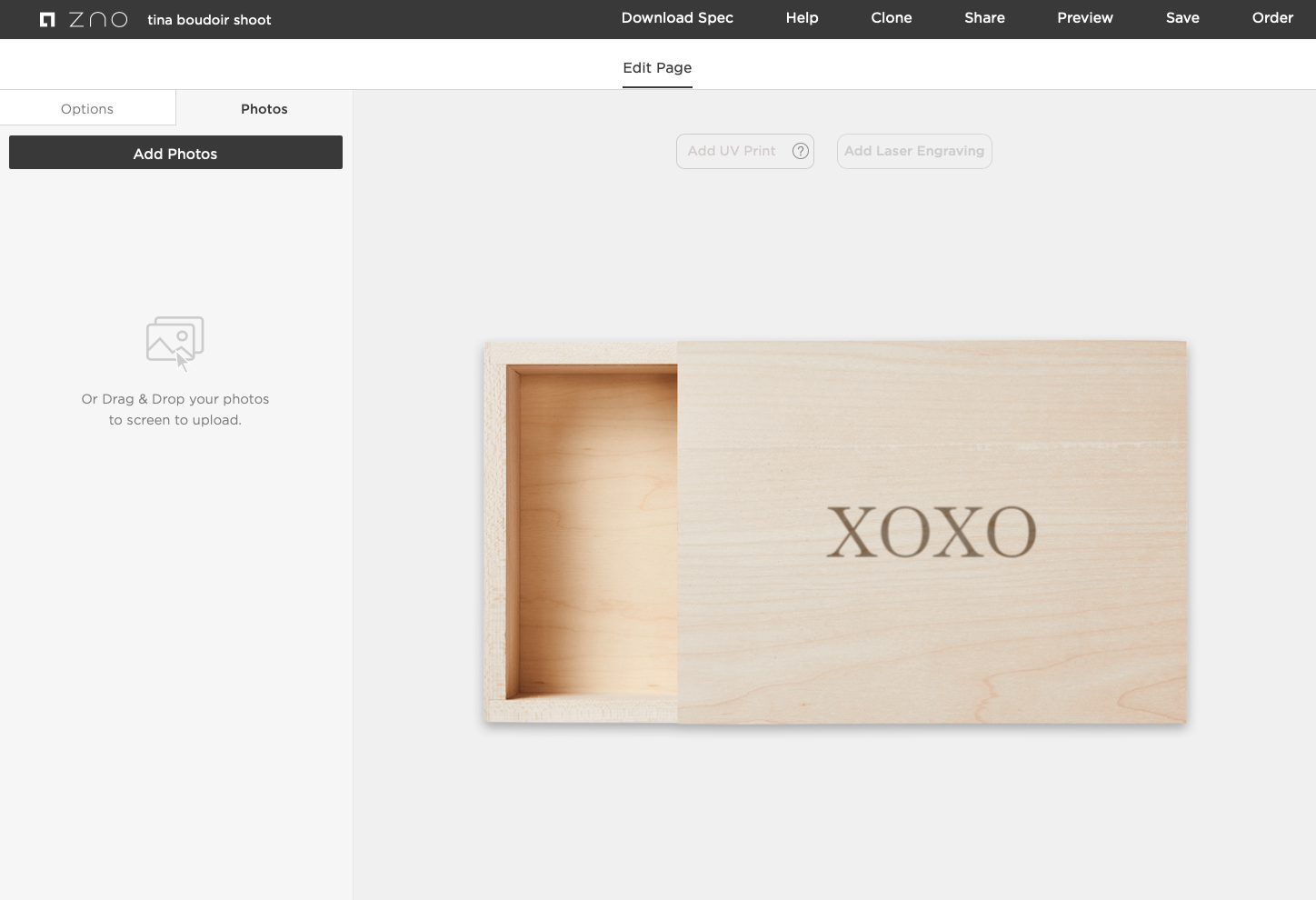This screenshot has height=900, width=1316.
Task: Click the open wooden box interior
Action: [592, 532]
